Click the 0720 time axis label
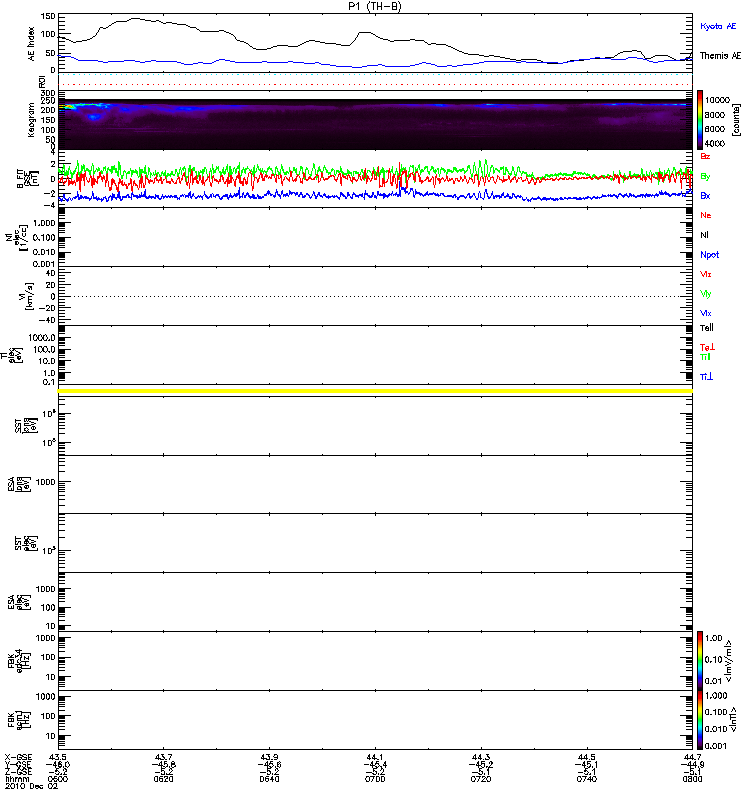 (481, 779)
